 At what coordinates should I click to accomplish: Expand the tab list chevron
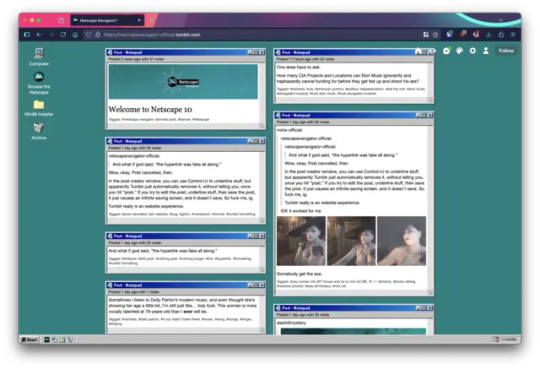tap(501, 20)
